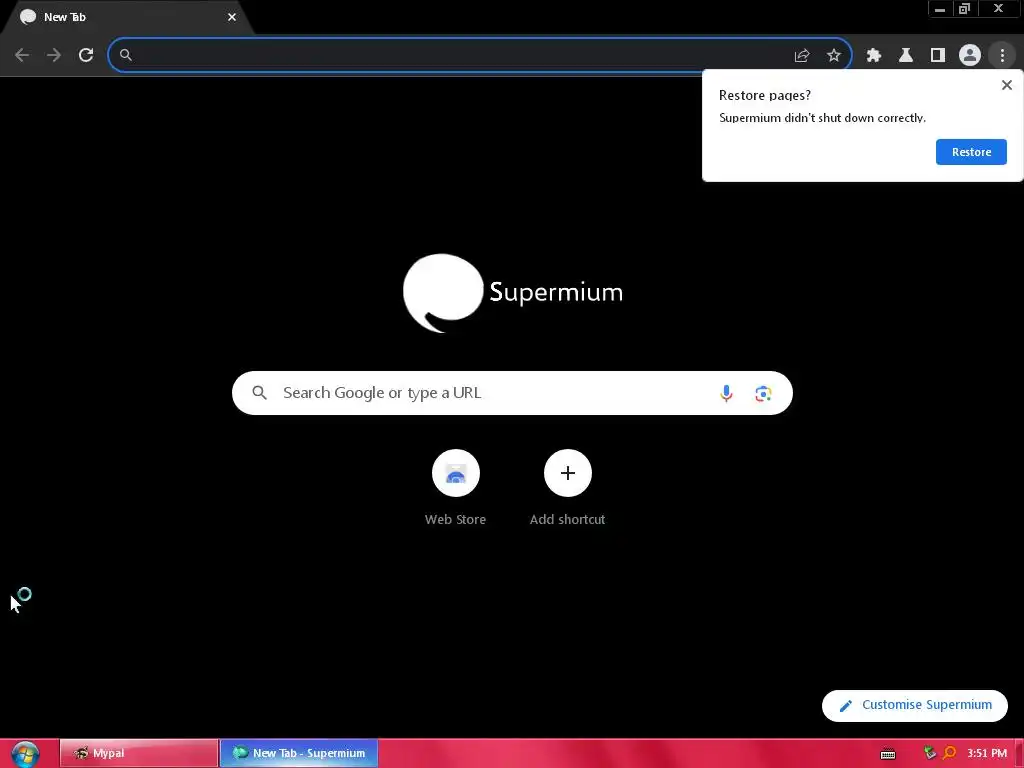Reload the current page

point(86,55)
